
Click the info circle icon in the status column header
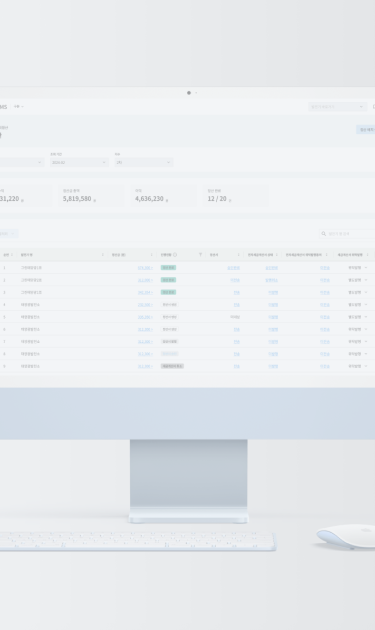pyautogui.click(x=175, y=255)
